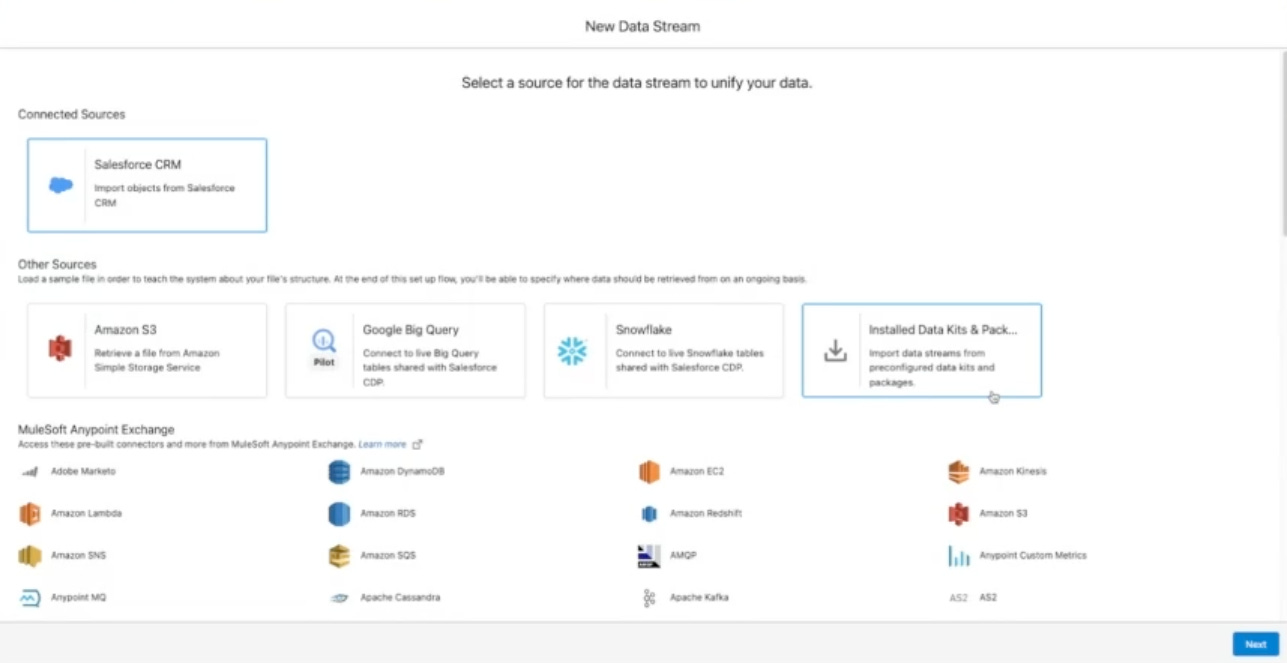
Task: Click the AMQP connector icon
Action: pyautogui.click(x=649, y=556)
